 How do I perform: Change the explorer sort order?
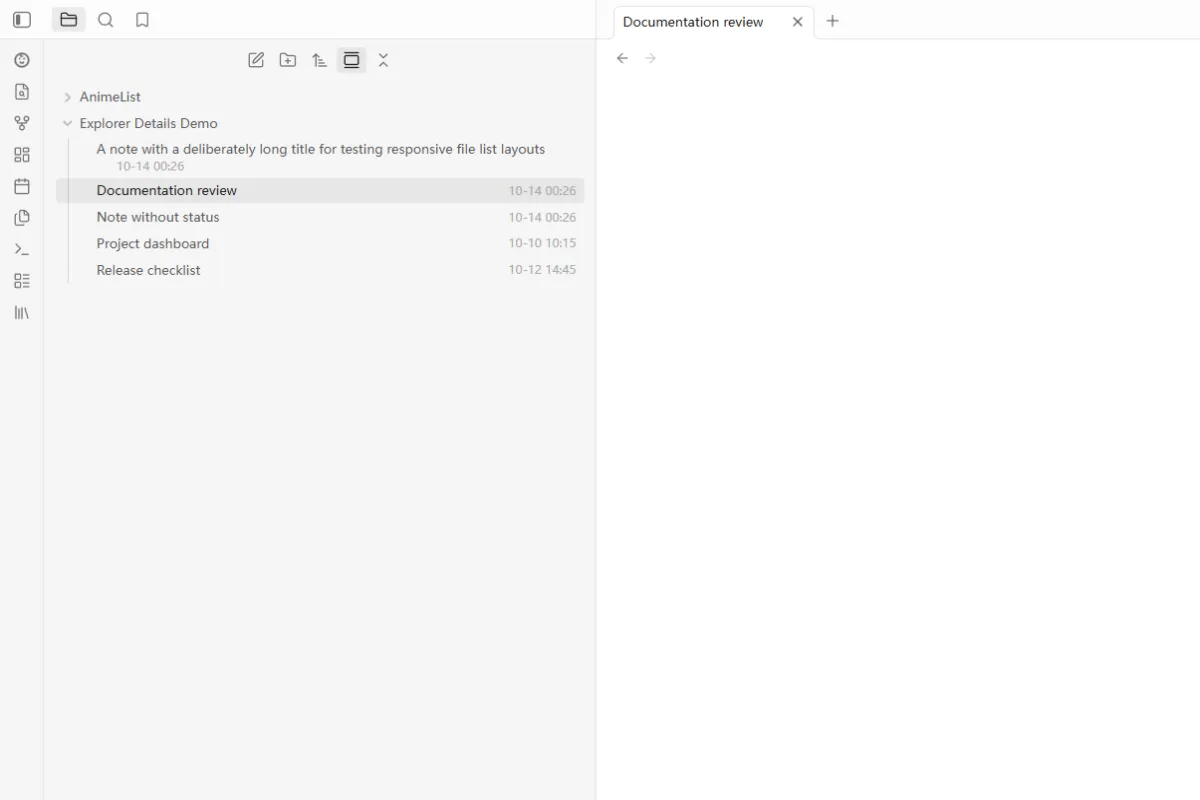pos(319,60)
